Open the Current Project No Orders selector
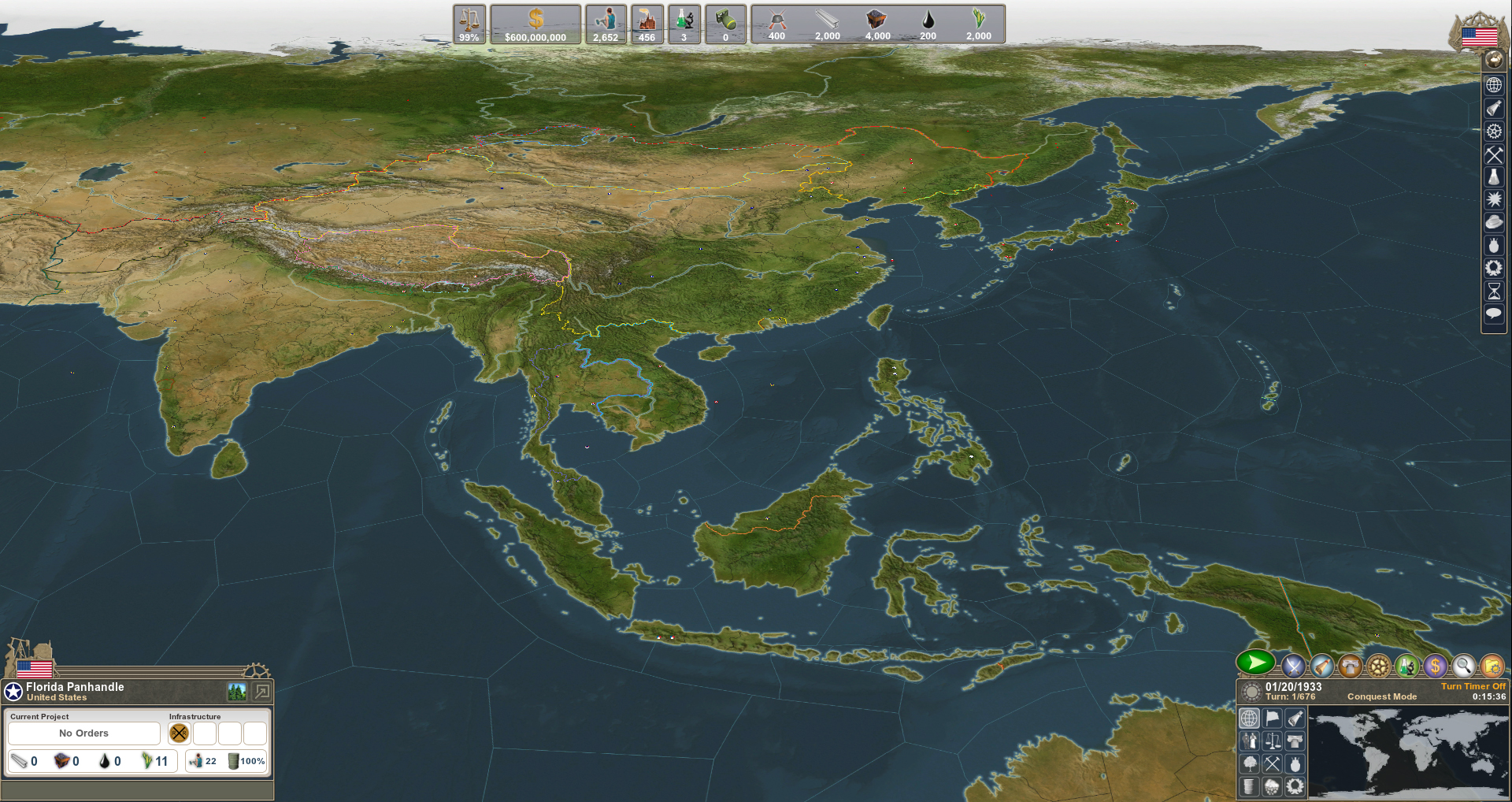This screenshot has height=802, width=1512. 83,733
